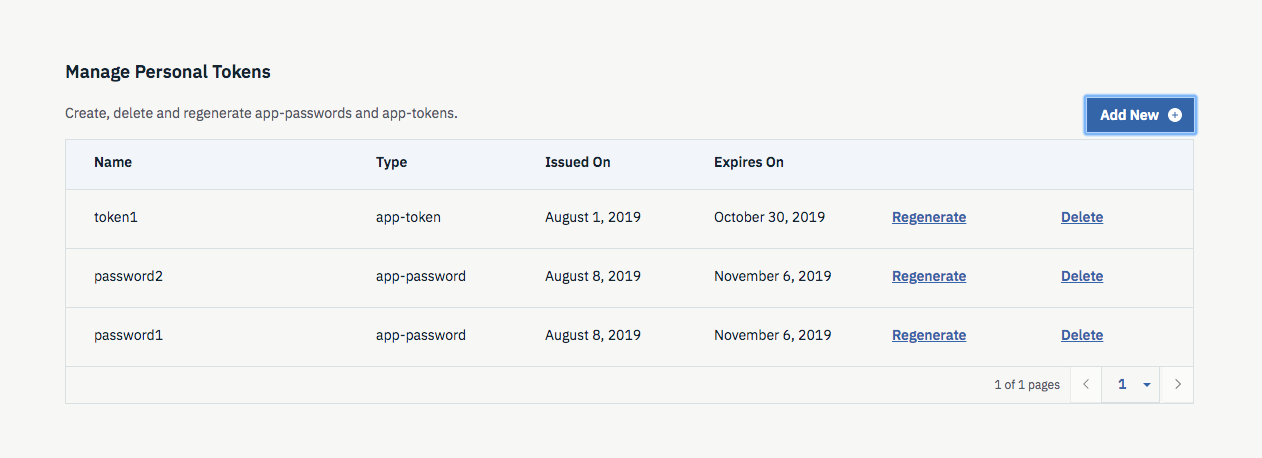Open the page number dropdown
1262x458 pixels.
click(1134, 385)
